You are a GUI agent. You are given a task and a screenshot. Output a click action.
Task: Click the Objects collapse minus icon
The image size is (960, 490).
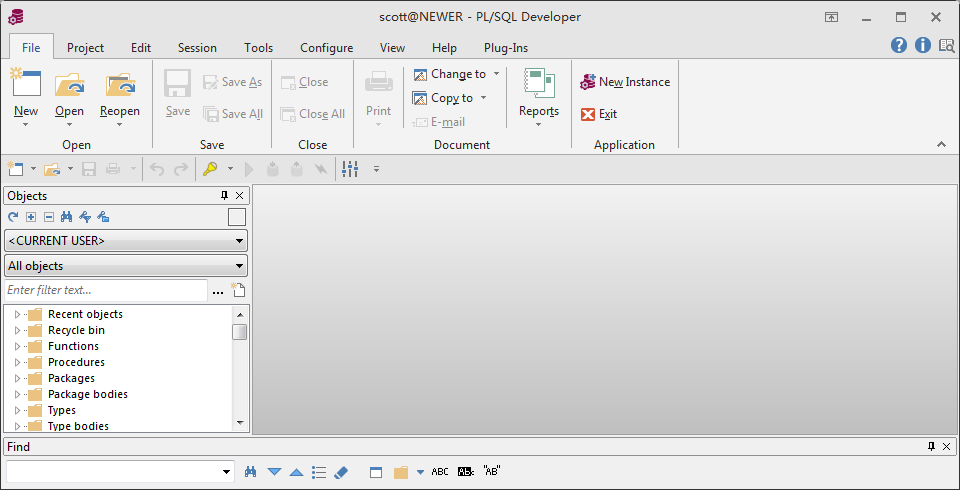tap(49, 217)
